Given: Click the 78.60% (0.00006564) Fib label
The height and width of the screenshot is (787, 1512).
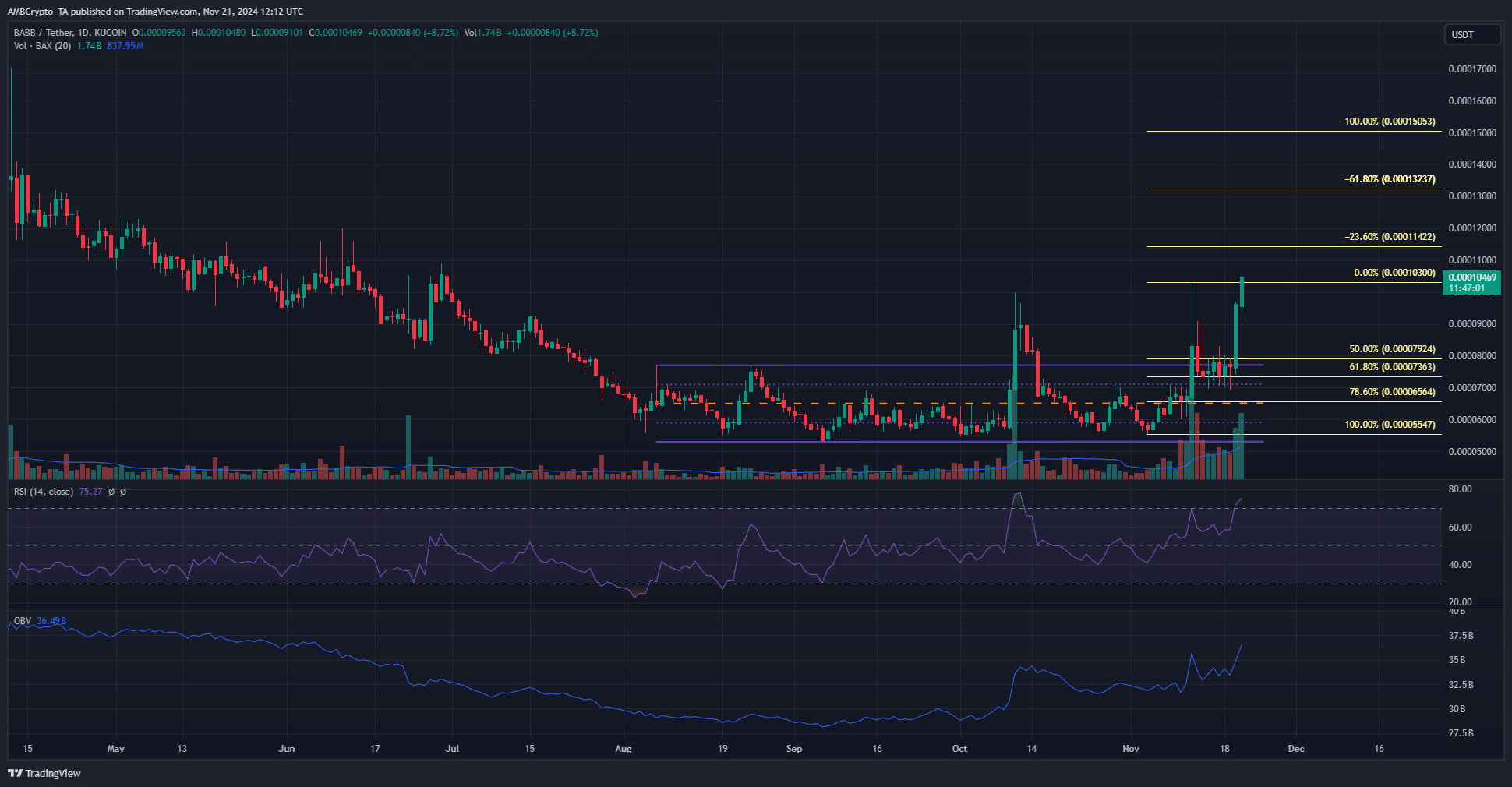Looking at the screenshot, I should click(x=1392, y=392).
